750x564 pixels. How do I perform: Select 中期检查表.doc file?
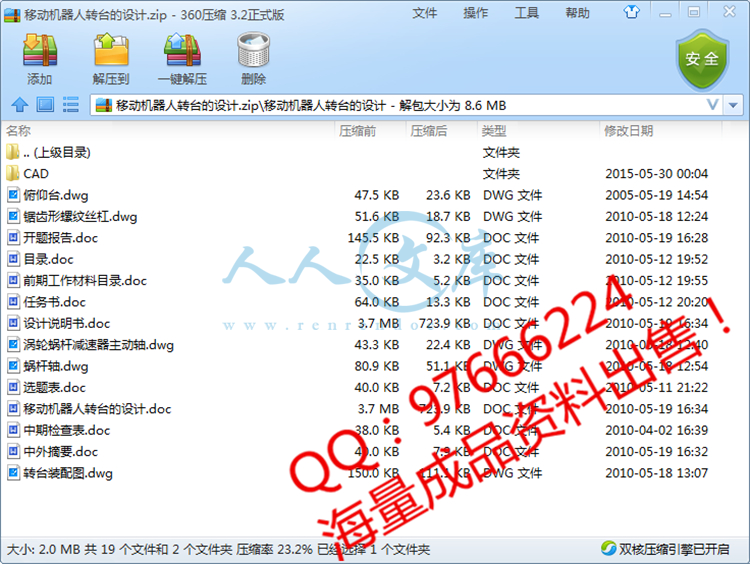click(x=67, y=430)
